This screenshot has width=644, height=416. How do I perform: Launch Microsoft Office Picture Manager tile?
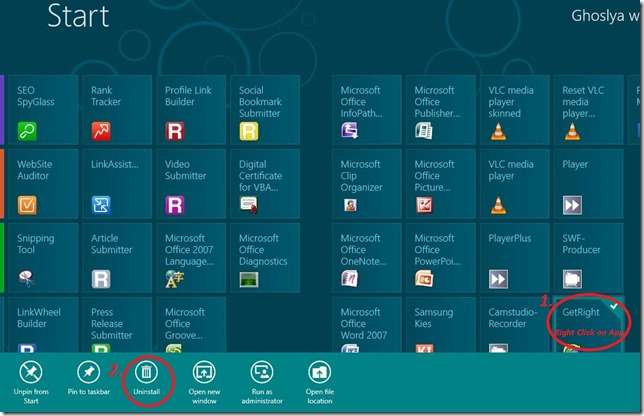(440, 184)
